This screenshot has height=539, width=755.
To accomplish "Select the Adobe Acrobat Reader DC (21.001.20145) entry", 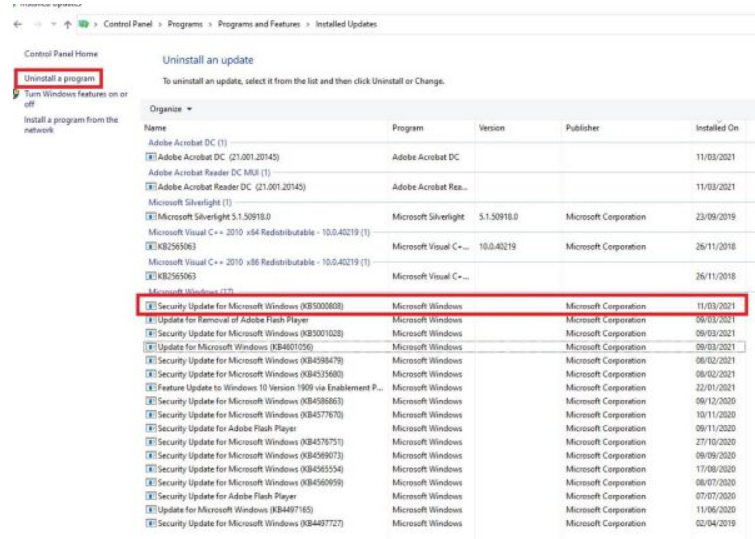I will tap(444, 187).
